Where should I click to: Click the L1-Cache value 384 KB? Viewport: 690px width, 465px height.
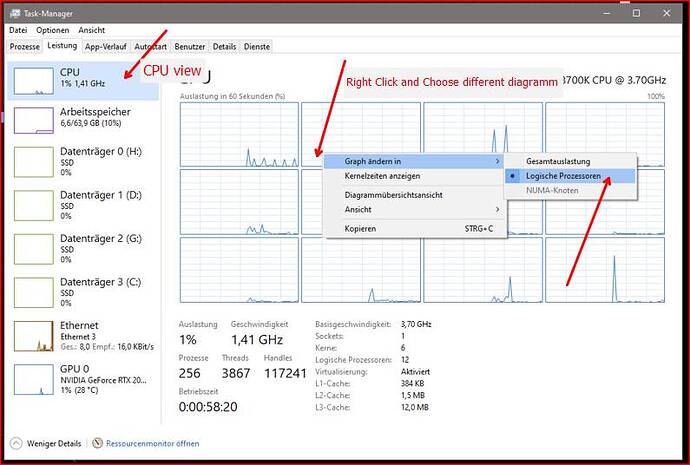tap(412, 384)
